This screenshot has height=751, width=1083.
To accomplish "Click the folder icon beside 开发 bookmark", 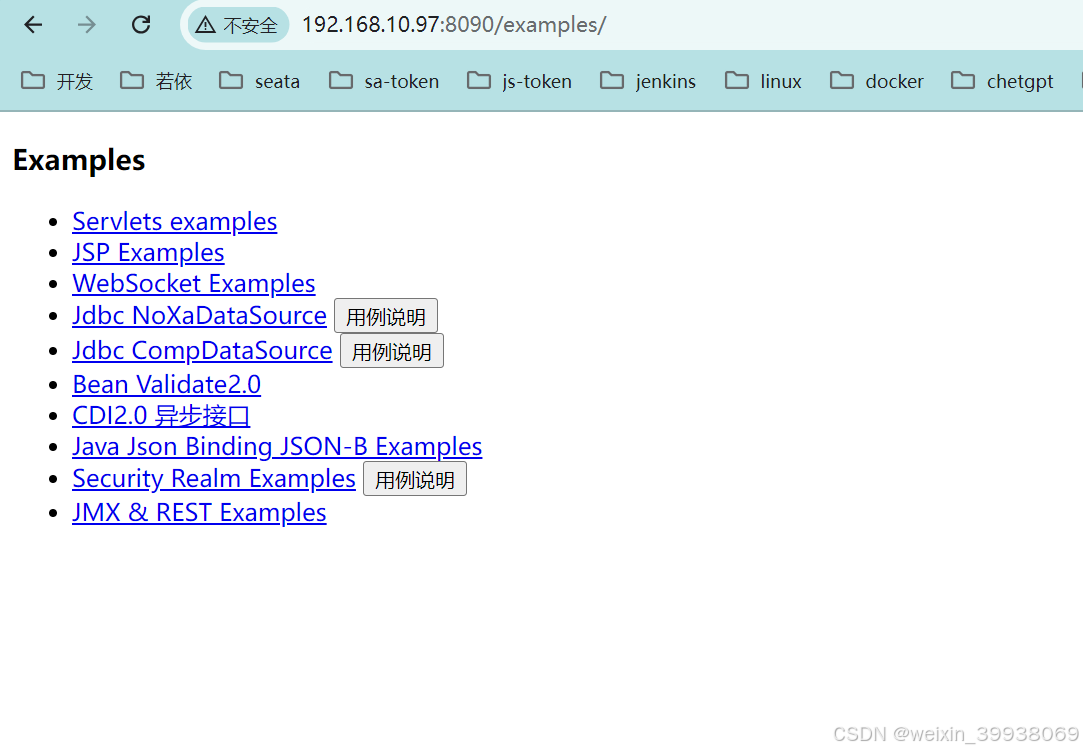I will 31,81.
